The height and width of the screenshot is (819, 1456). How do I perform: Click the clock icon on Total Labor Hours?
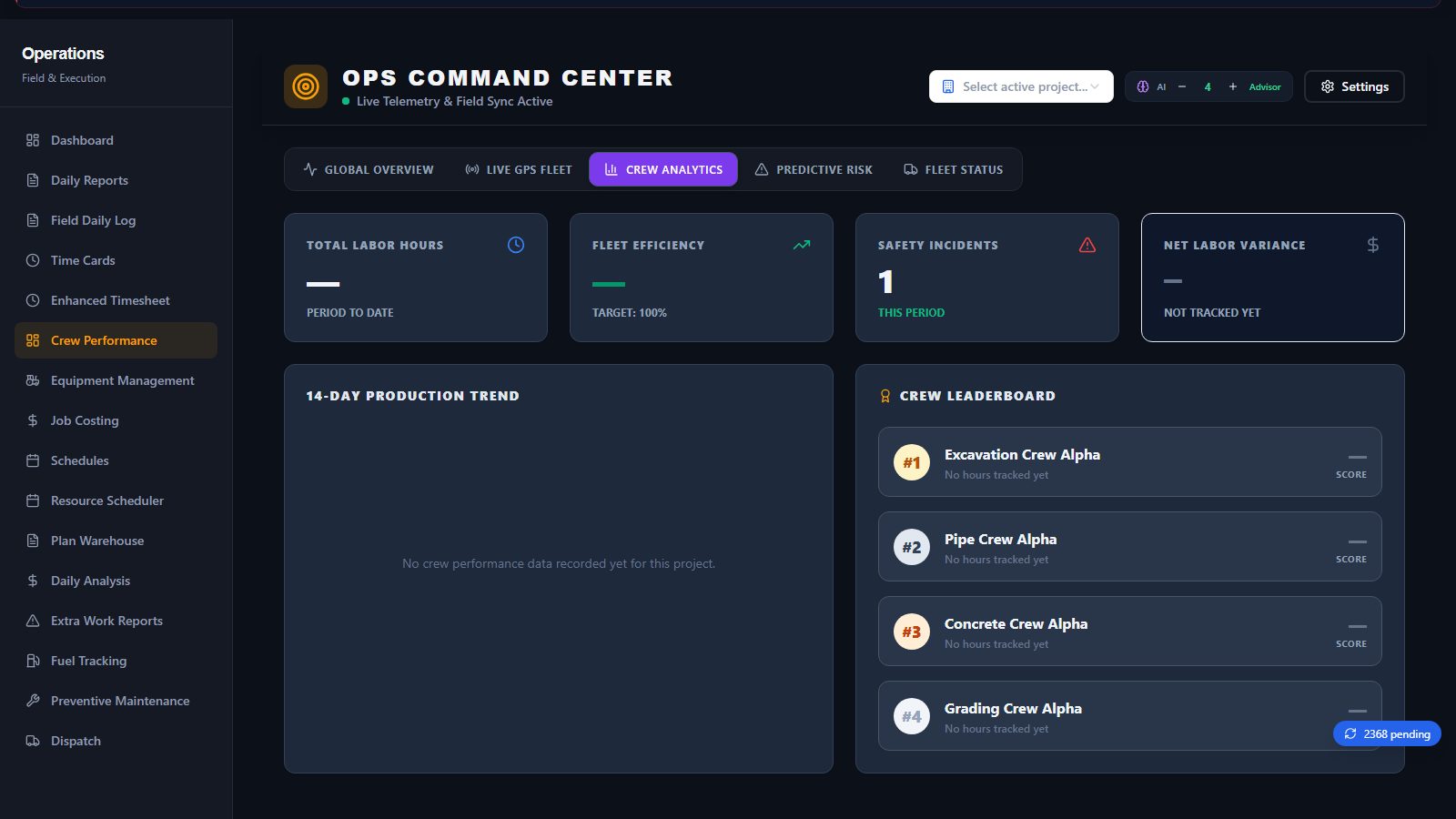pos(516,245)
